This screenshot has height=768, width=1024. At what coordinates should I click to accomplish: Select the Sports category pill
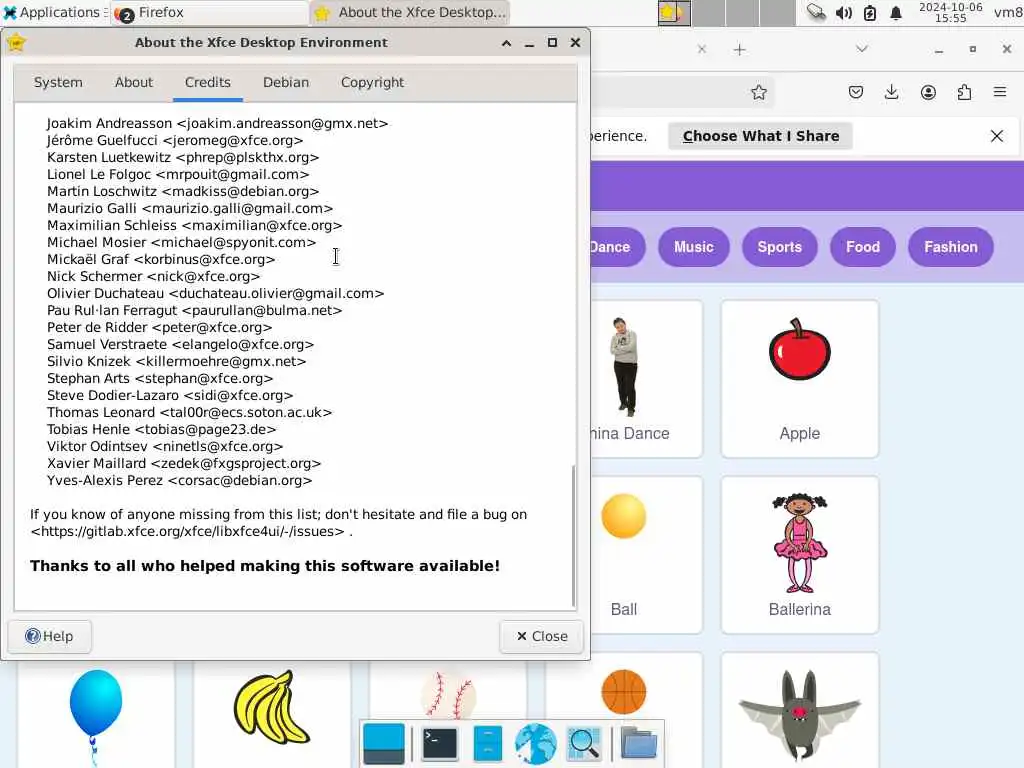click(x=780, y=247)
